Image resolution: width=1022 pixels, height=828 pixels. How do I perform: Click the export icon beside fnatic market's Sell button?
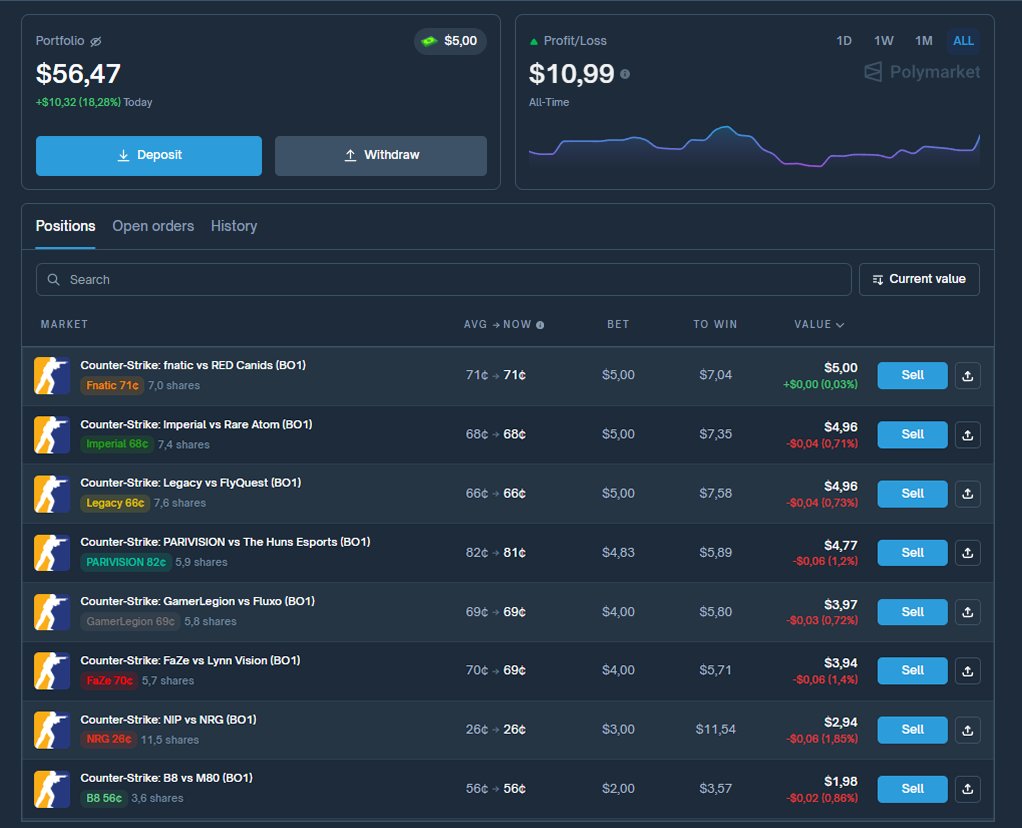(x=967, y=375)
